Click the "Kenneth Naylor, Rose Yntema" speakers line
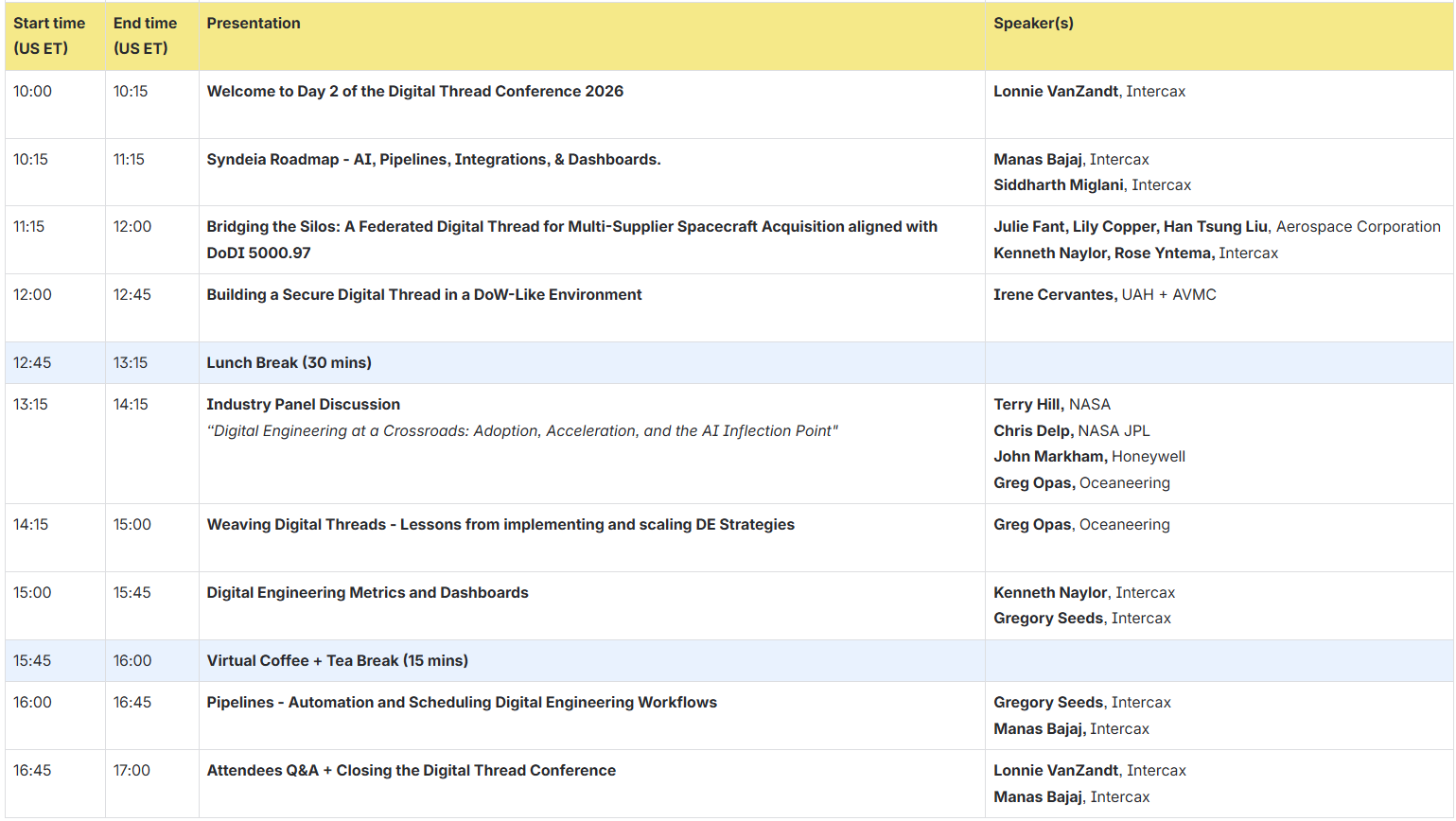This screenshot has width=1456, height=821. pyautogui.click(x=1135, y=253)
